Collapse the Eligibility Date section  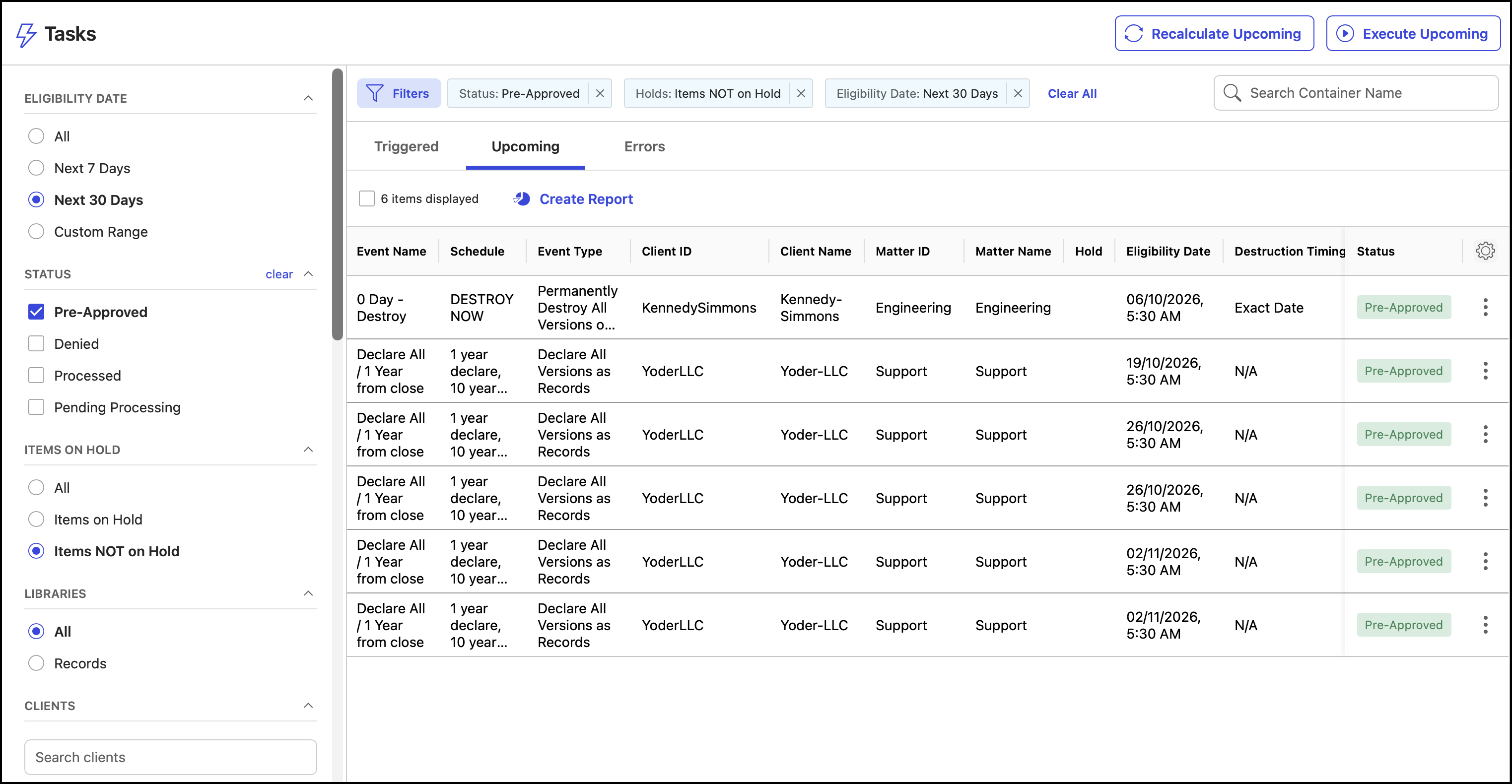pyautogui.click(x=308, y=98)
